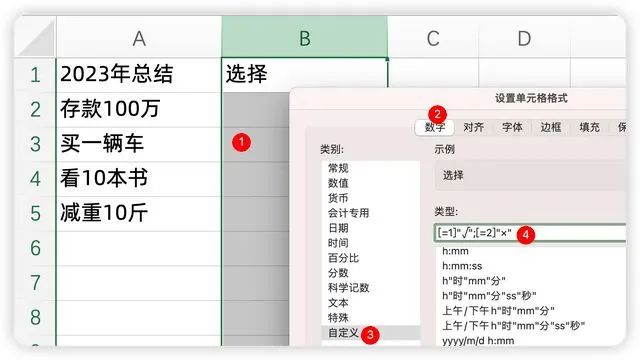The width and height of the screenshot is (640, 360).
Task: Click empty cell A7
Action: coord(139,283)
